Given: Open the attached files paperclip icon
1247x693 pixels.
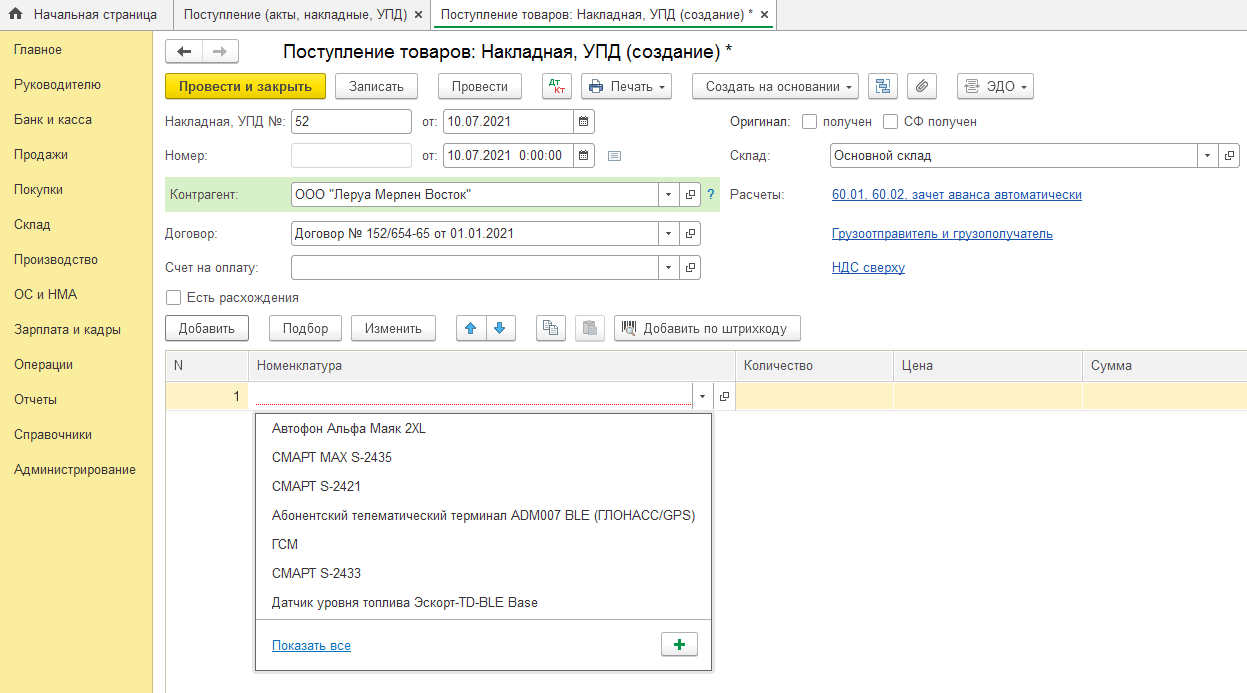Looking at the screenshot, I should pyautogui.click(x=921, y=87).
